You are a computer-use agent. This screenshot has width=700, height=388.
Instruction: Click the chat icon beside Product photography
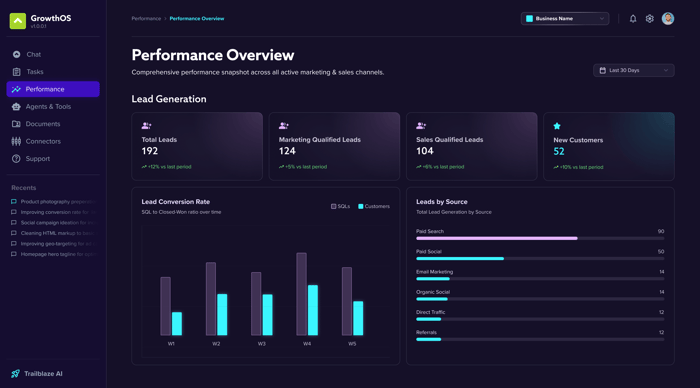tap(14, 202)
